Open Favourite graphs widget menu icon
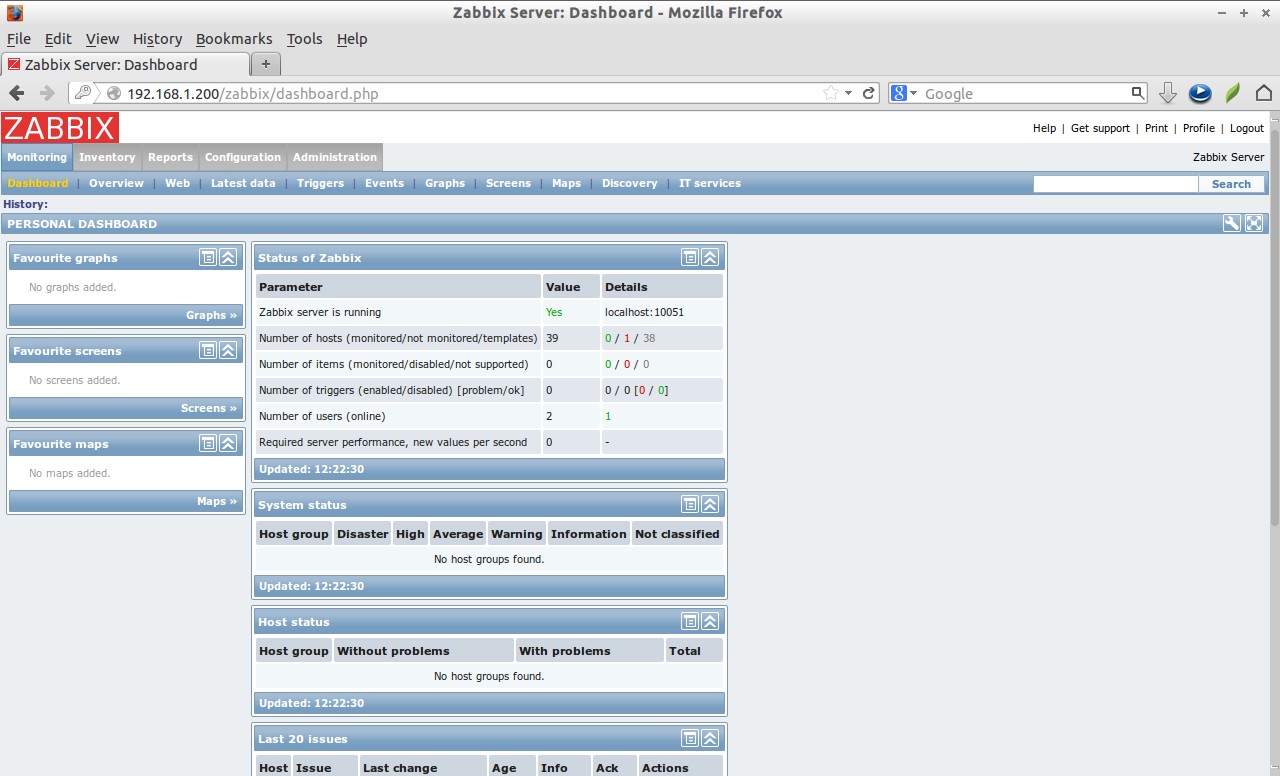This screenshot has width=1280, height=776. point(207,257)
